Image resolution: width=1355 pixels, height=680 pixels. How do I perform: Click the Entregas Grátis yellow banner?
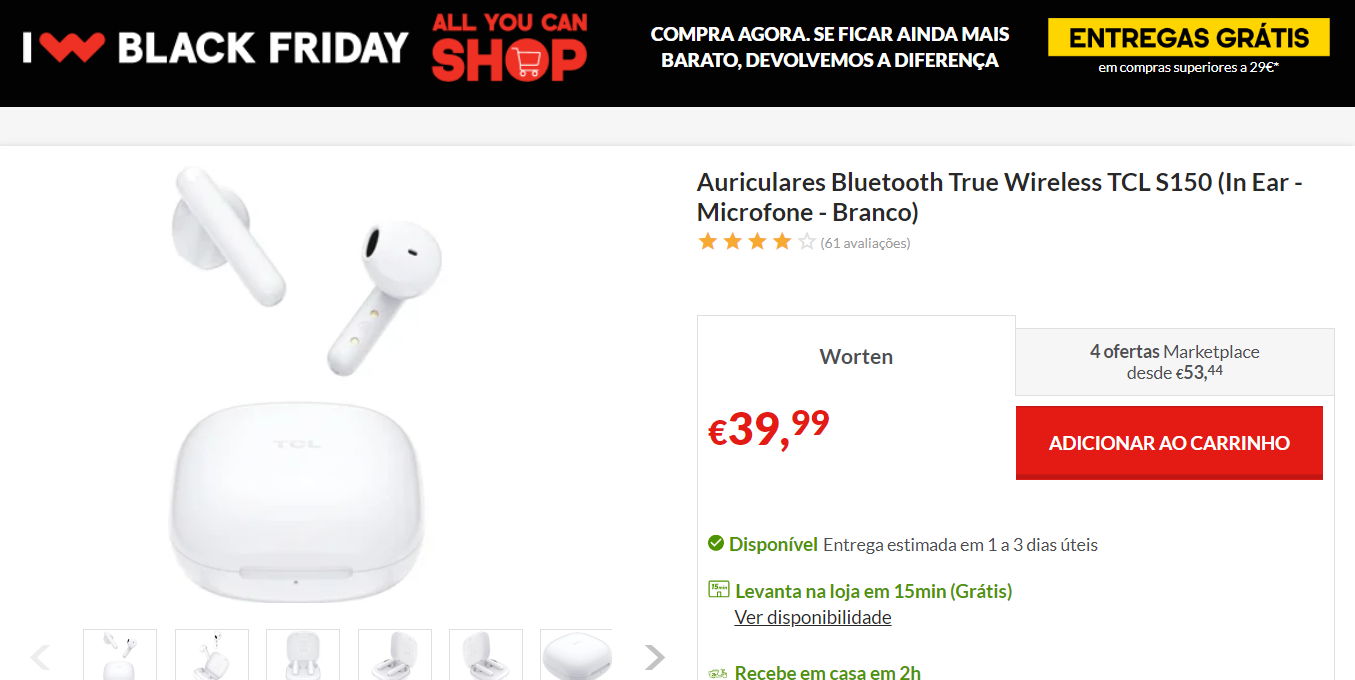(1189, 38)
